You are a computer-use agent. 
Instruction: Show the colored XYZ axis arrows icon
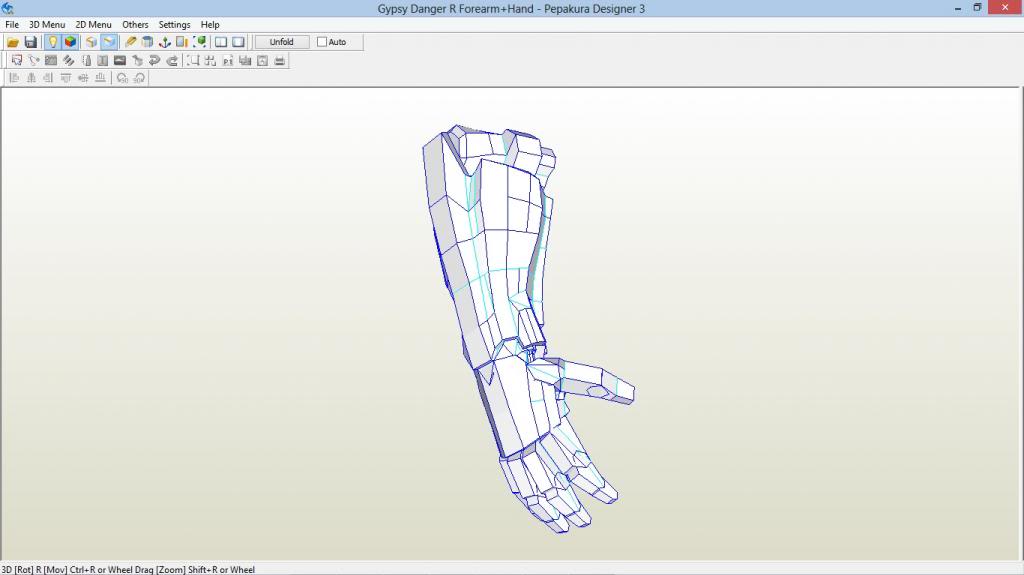(165, 42)
